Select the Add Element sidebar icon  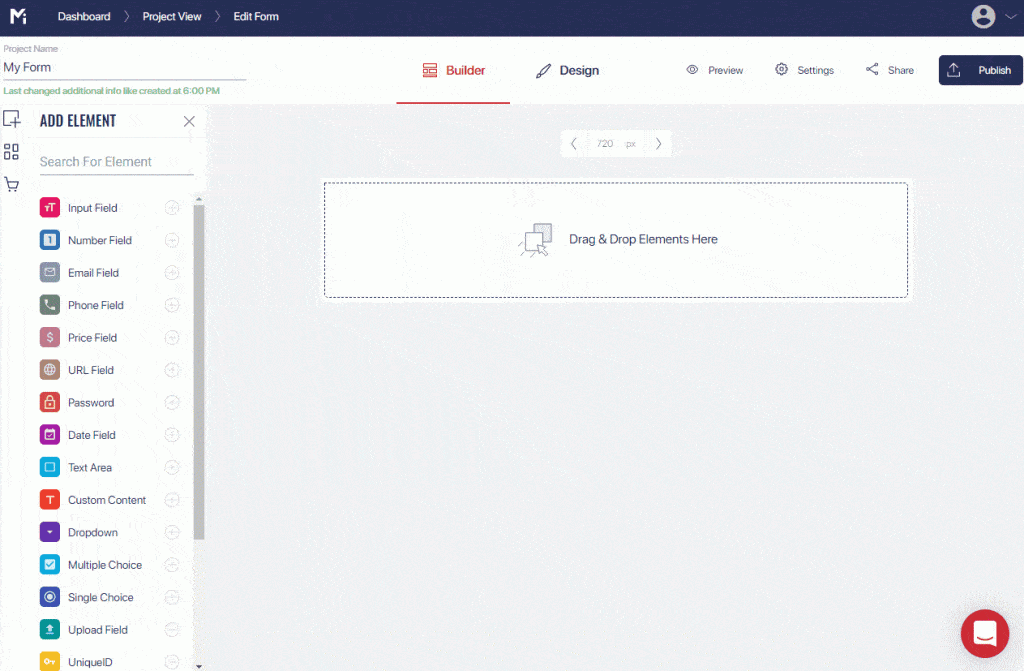(12, 119)
